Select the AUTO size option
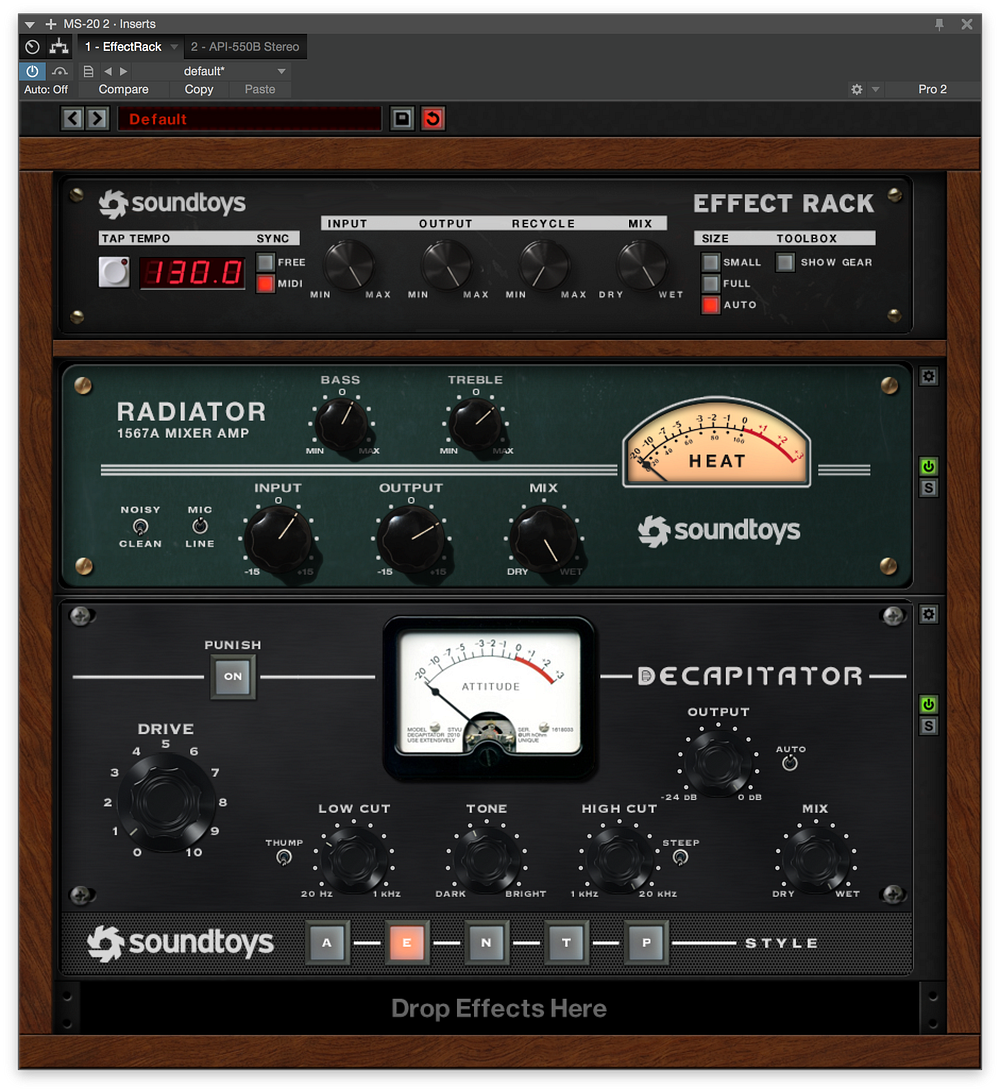The image size is (1000, 1092). [710, 305]
